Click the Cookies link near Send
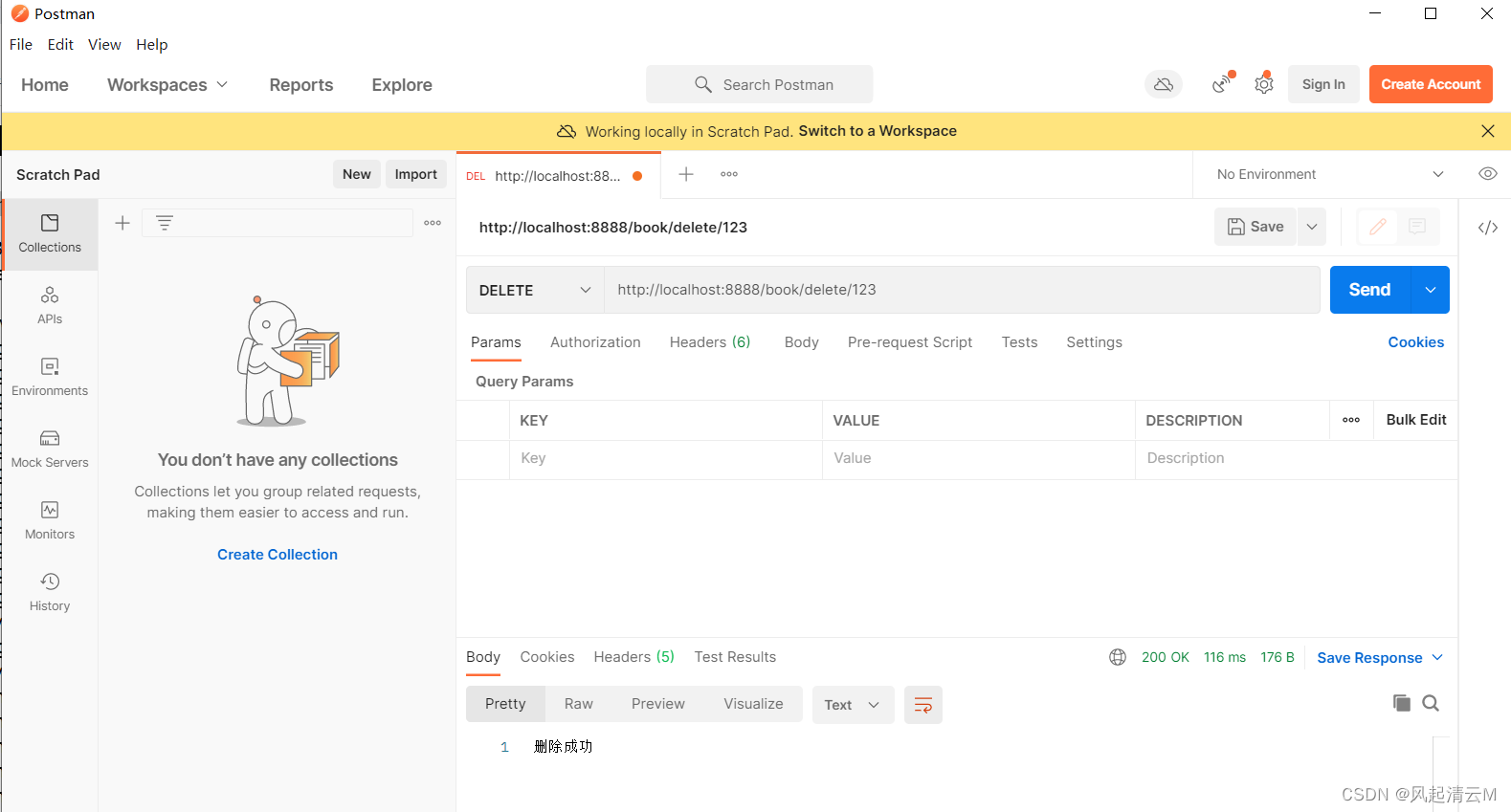This screenshot has width=1511, height=812. click(1416, 342)
